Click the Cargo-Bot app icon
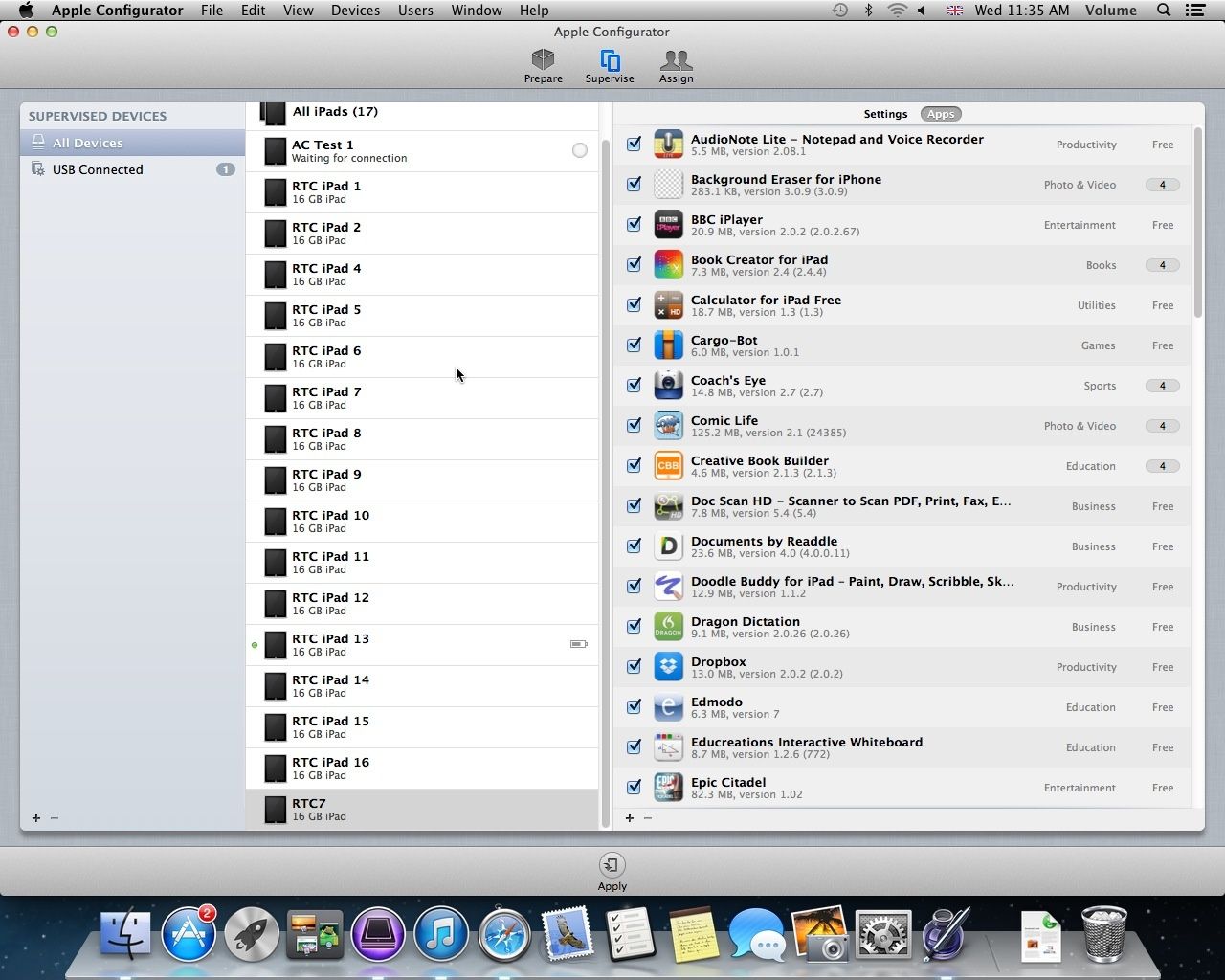Screen dimensions: 1225x980 pyautogui.click(x=668, y=345)
